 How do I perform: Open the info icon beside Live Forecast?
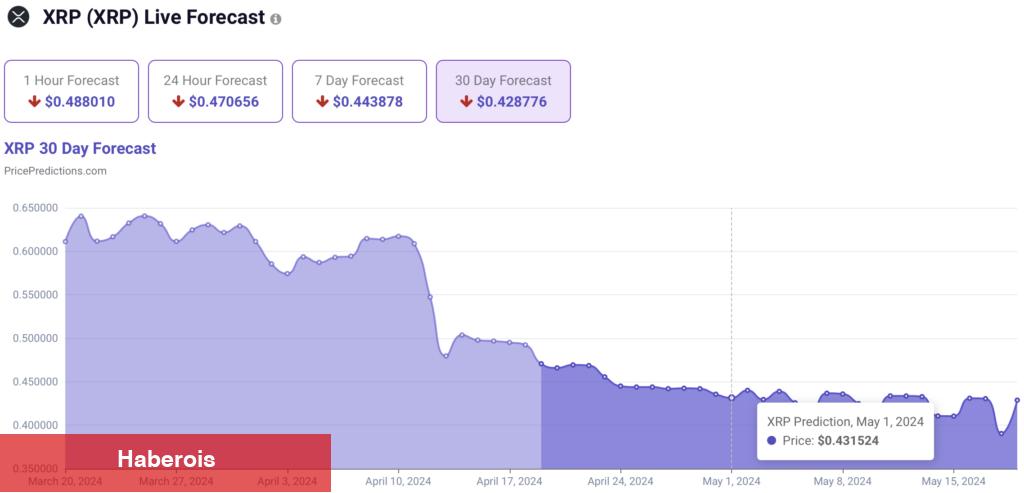276,19
